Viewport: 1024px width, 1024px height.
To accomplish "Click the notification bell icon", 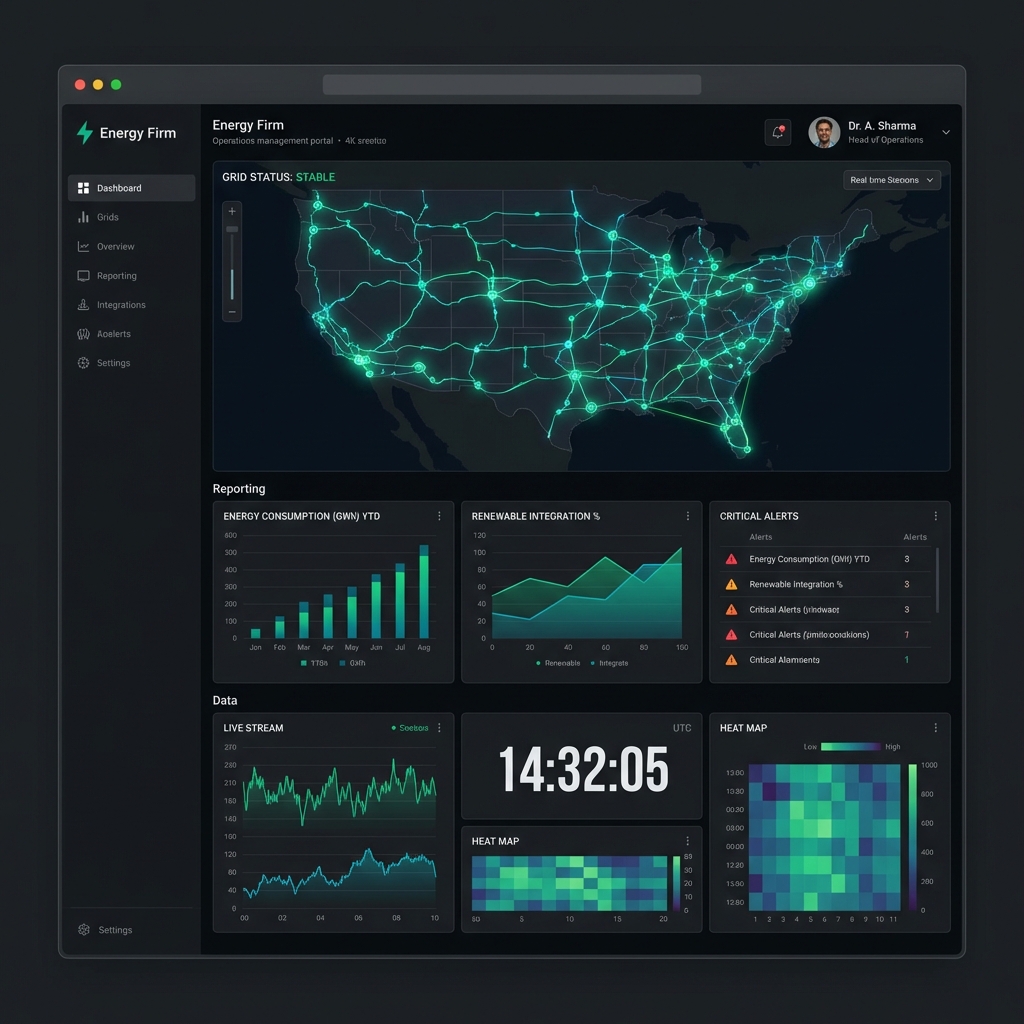I will pyautogui.click(x=777, y=132).
